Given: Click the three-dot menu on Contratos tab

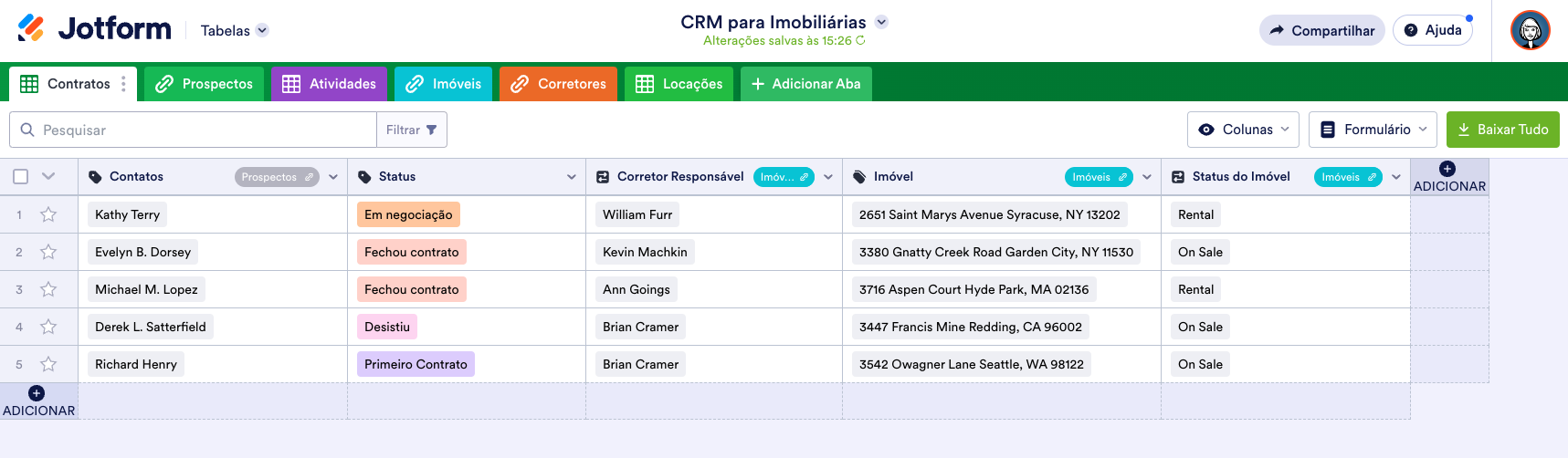Looking at the screenshot, I should (123, 84).
